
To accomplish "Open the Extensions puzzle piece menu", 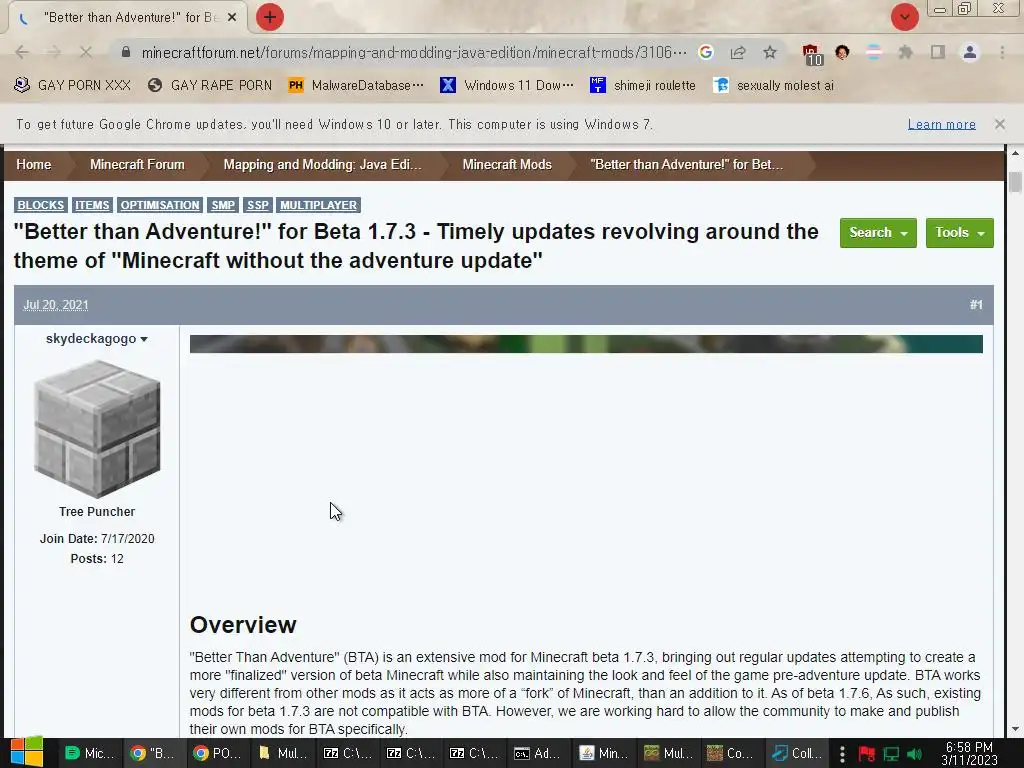I will coord(905,52).
